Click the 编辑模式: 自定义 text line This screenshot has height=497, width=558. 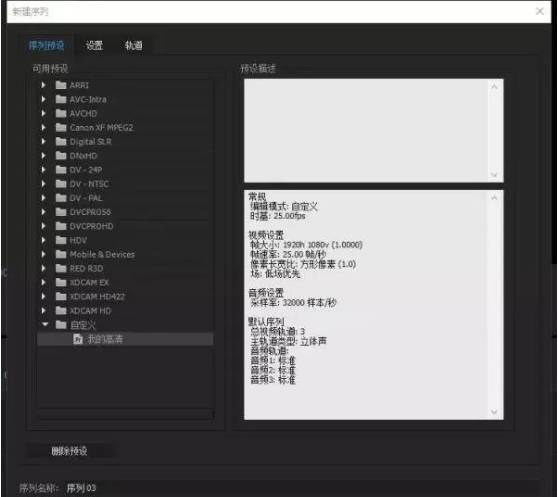284,206
